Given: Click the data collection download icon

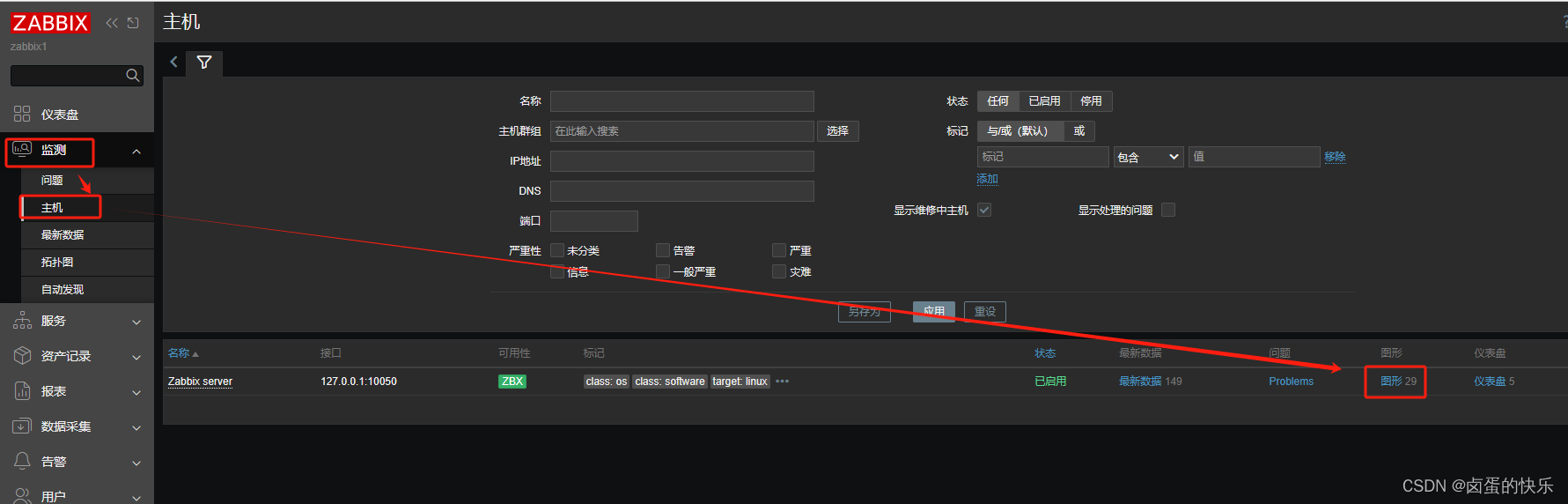Looking at the screenshot, I should 22,426.
